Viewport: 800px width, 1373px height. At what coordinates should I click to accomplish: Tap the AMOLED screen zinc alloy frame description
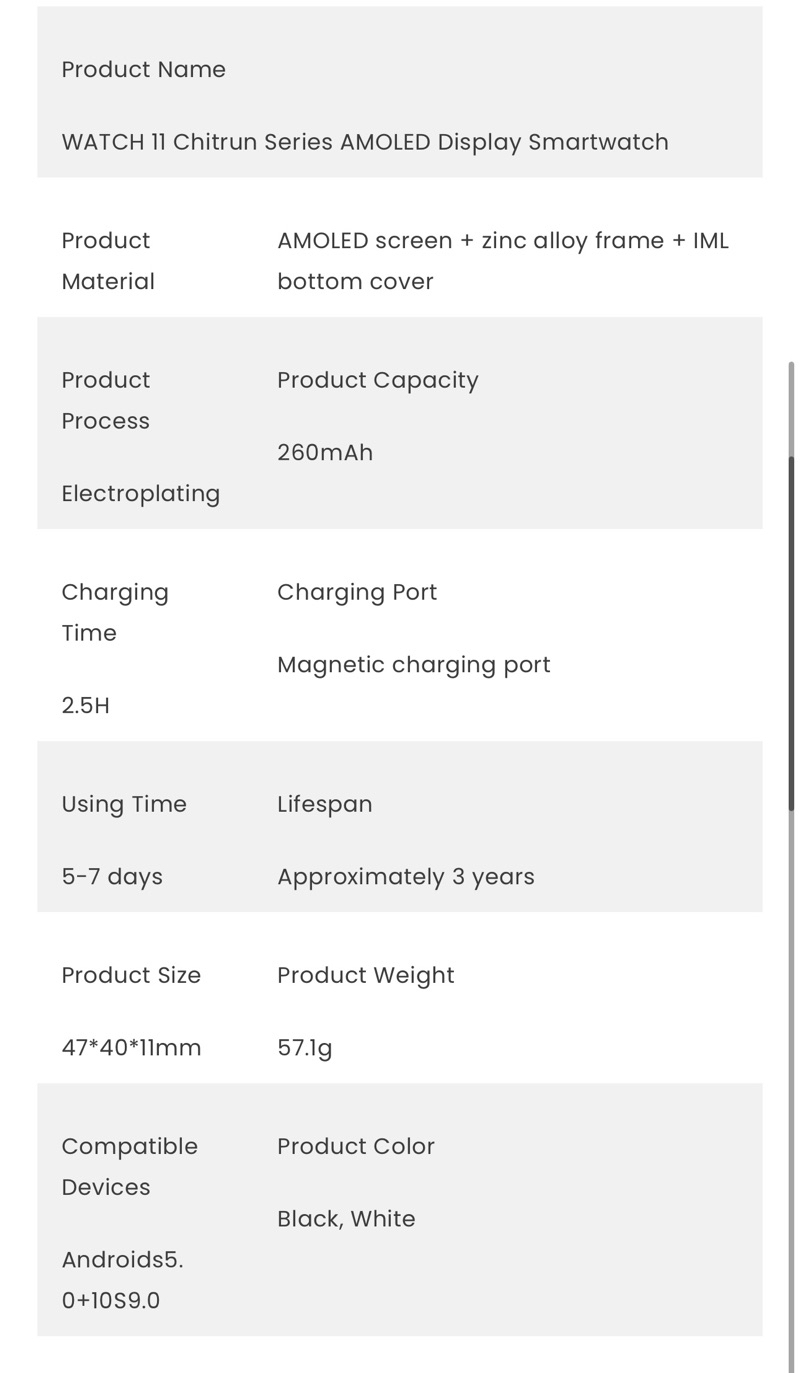[503, 261]
